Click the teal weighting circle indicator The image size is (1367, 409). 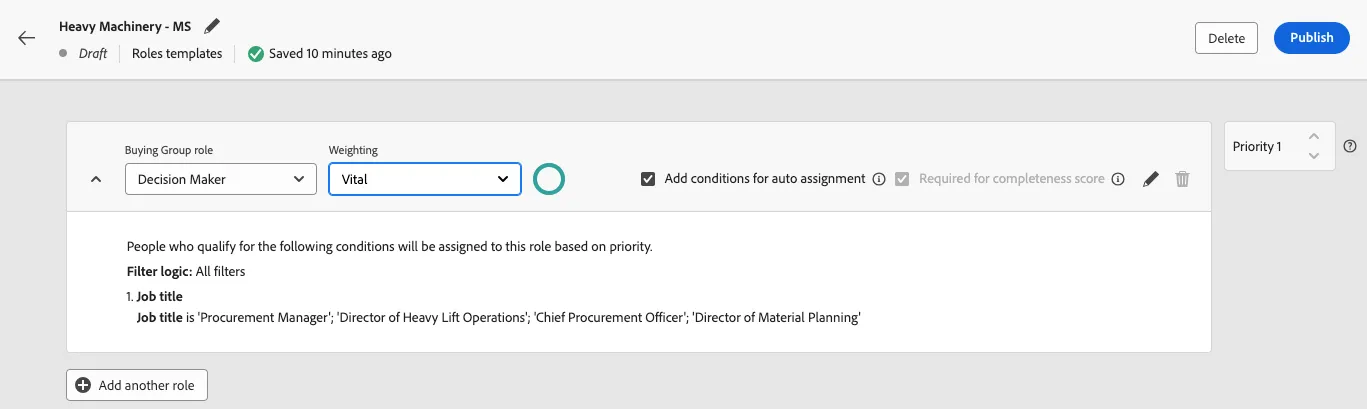(x=549, y=179)
